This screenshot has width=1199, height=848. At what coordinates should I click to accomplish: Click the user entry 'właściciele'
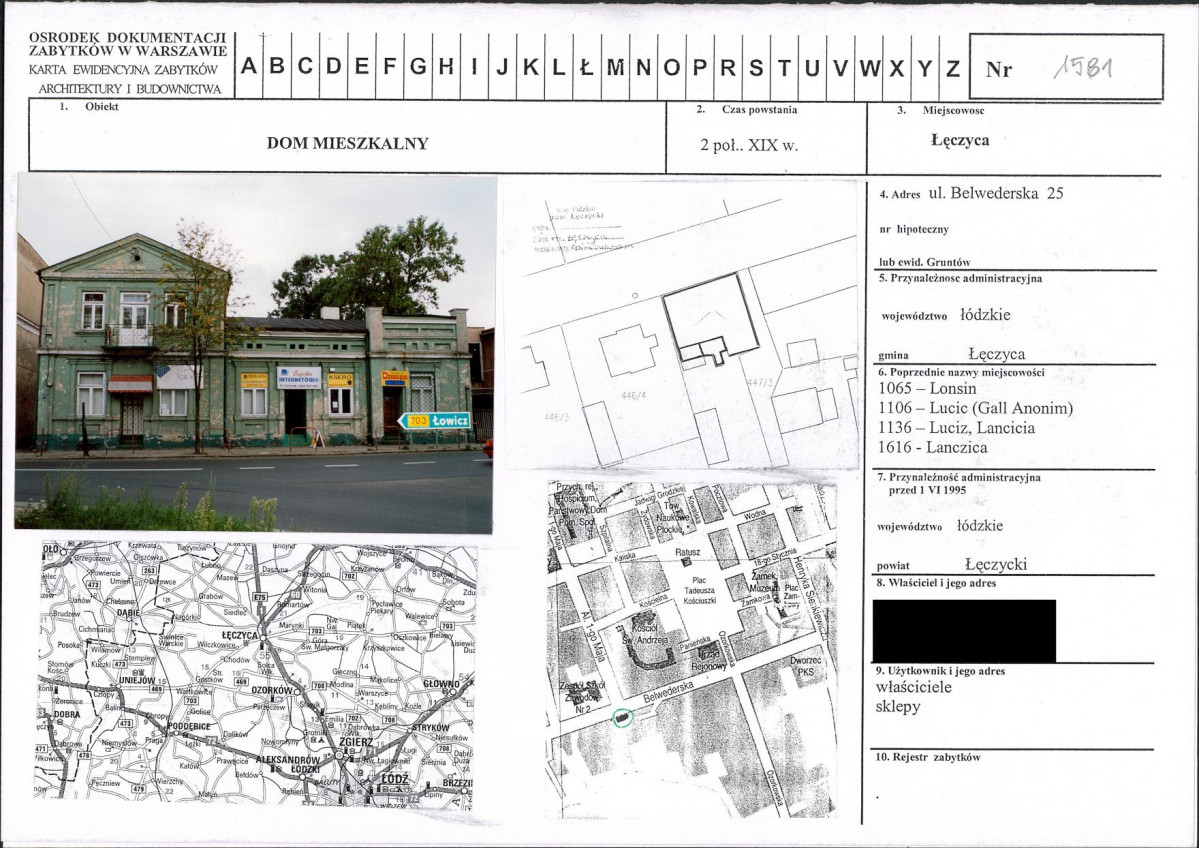913,687
